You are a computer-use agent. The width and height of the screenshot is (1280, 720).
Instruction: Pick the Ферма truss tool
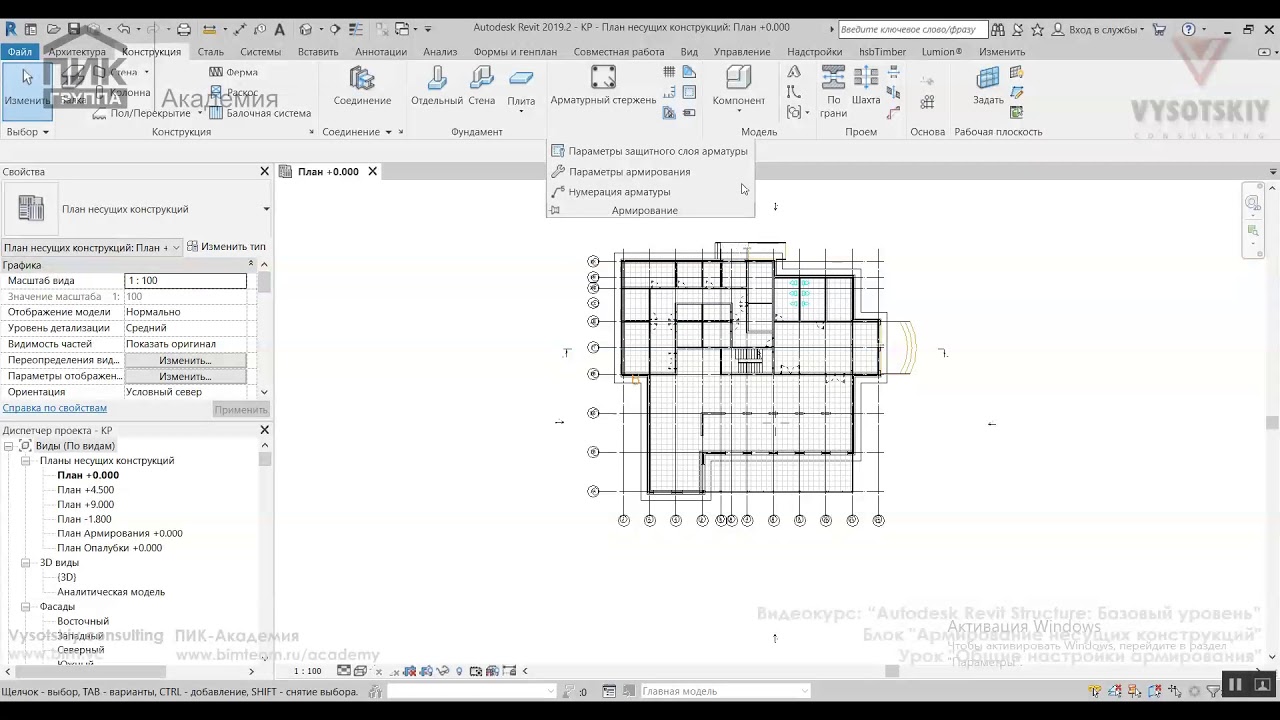coord(233,72)
